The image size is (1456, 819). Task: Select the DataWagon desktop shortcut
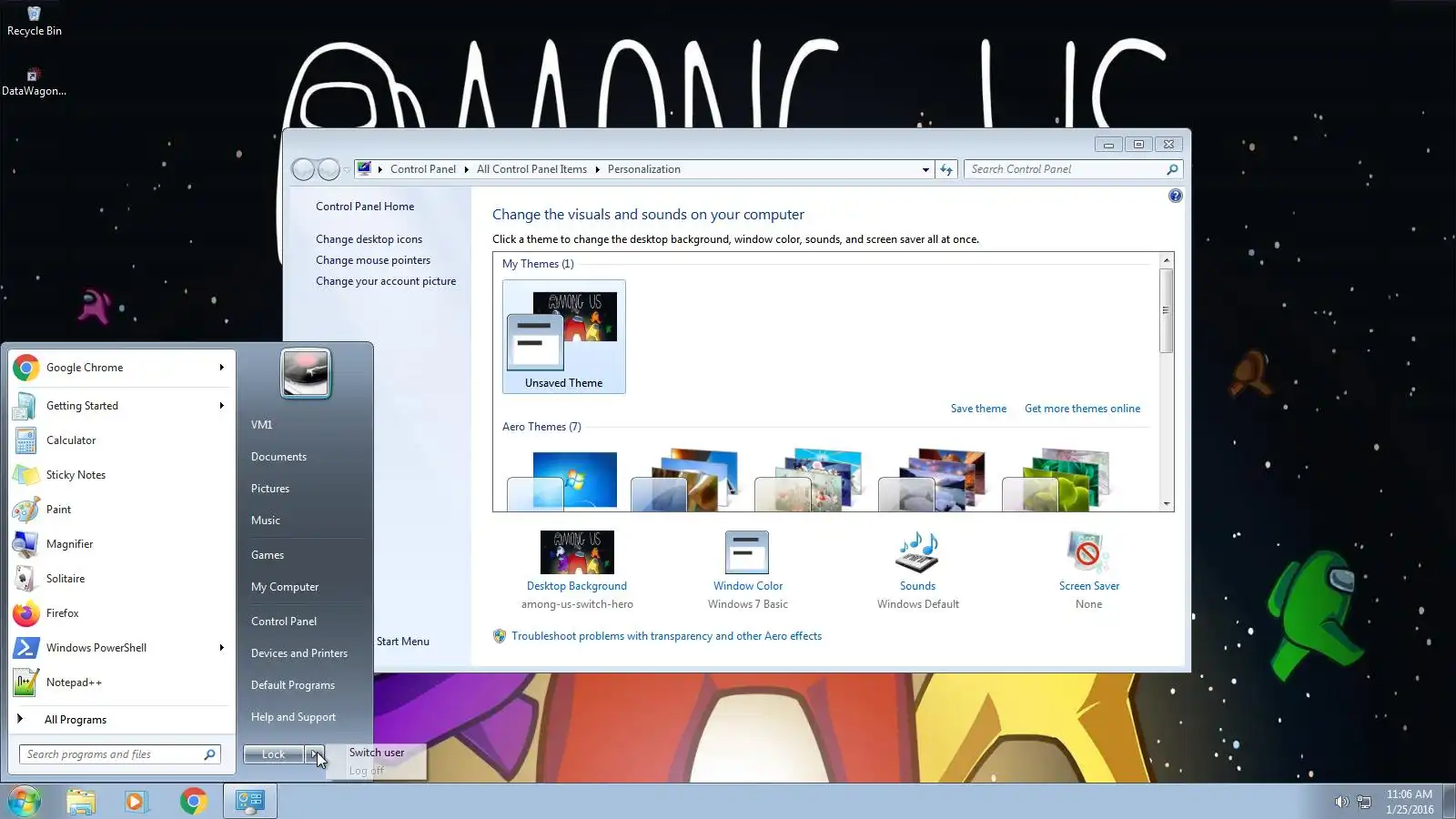tap(34, 82)
